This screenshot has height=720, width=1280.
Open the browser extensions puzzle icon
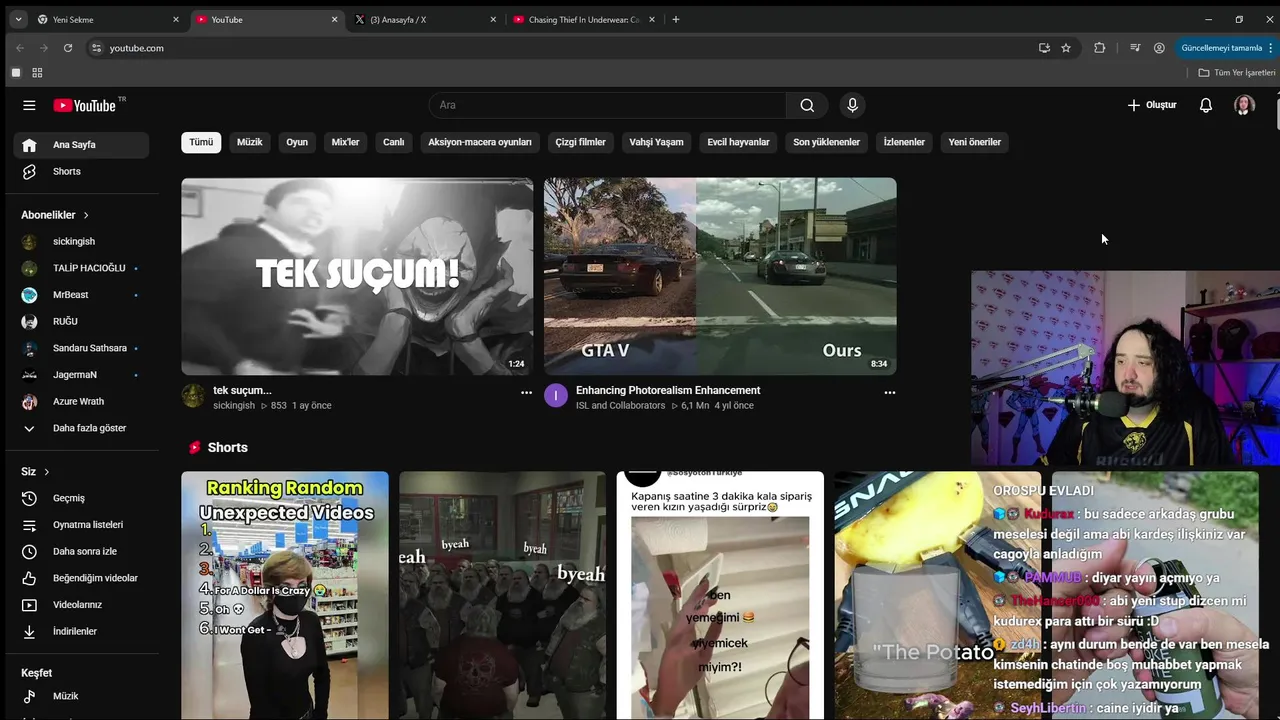coord(1100,48)
